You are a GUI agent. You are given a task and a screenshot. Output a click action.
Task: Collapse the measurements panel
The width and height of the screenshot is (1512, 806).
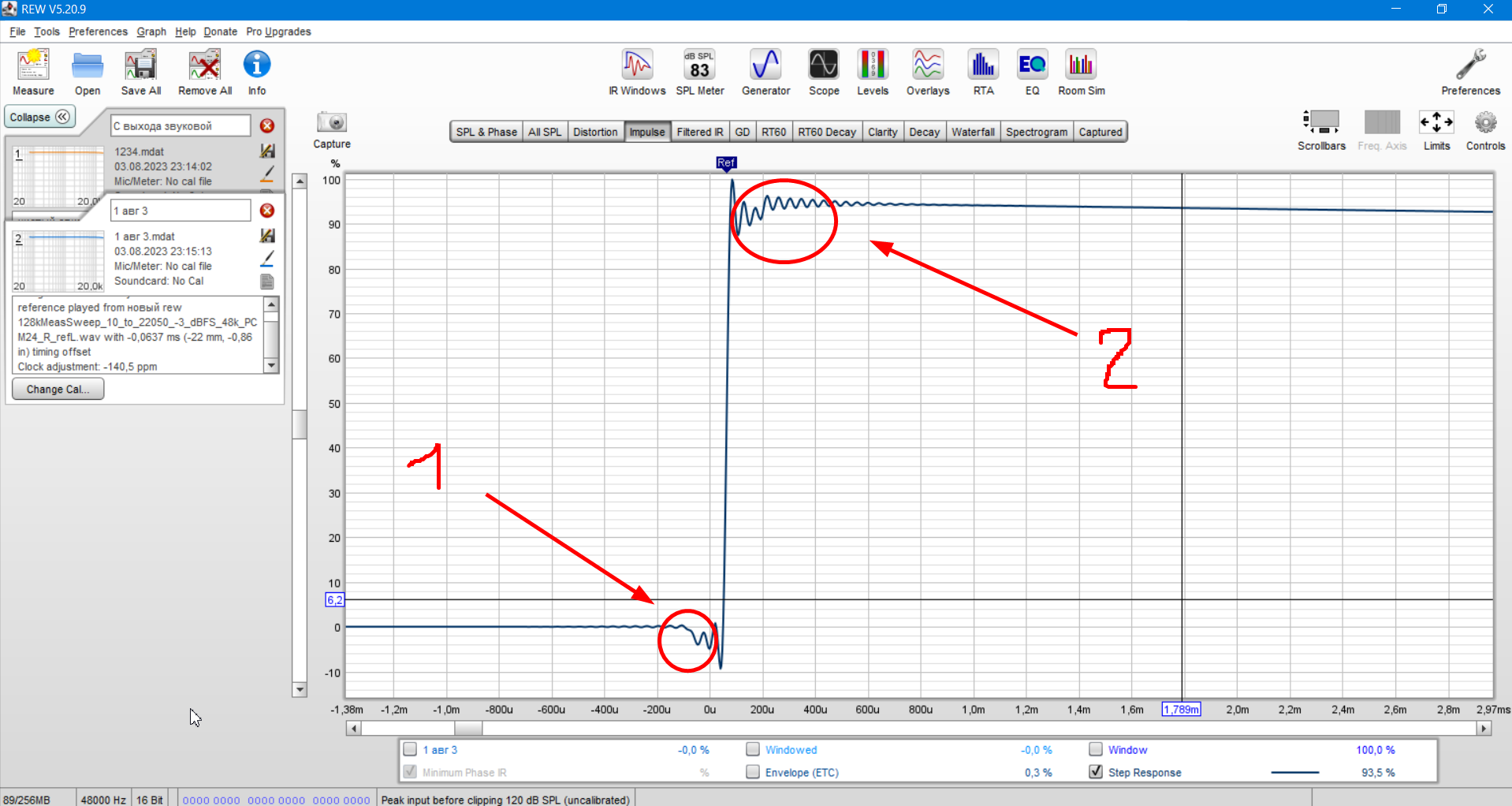40,117
